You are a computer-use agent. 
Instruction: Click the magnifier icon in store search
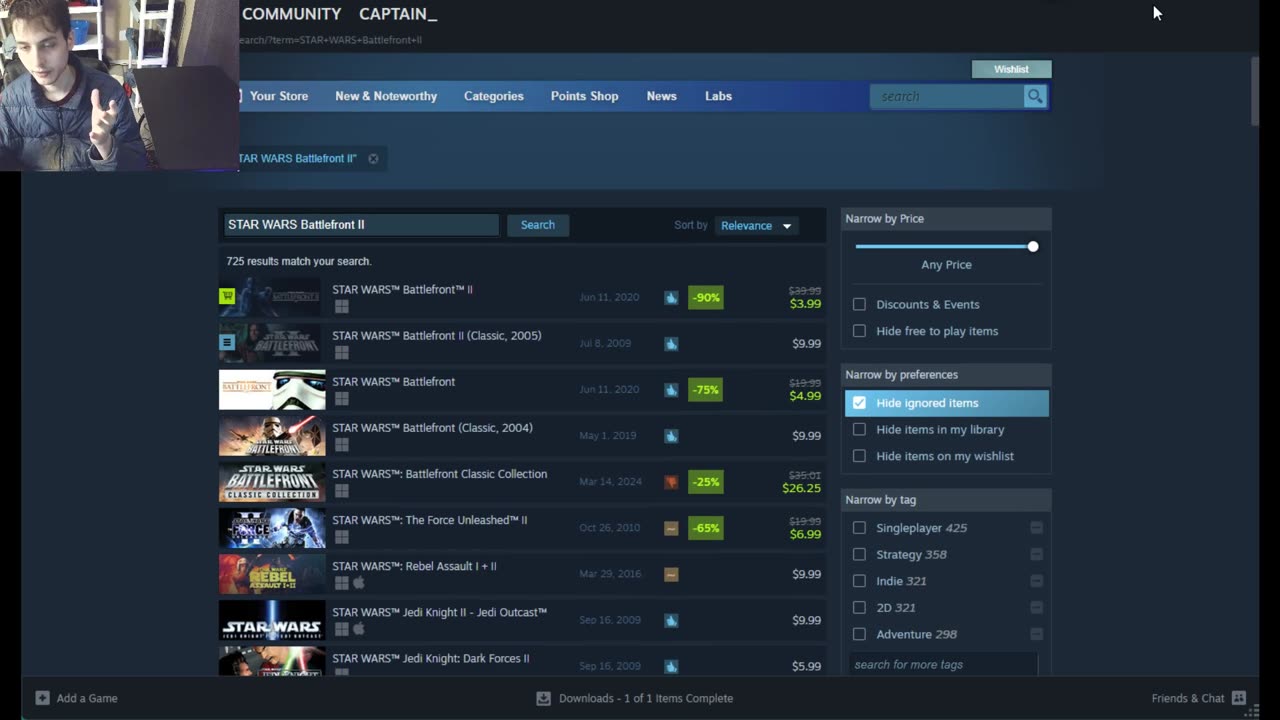click(1035, 96)
